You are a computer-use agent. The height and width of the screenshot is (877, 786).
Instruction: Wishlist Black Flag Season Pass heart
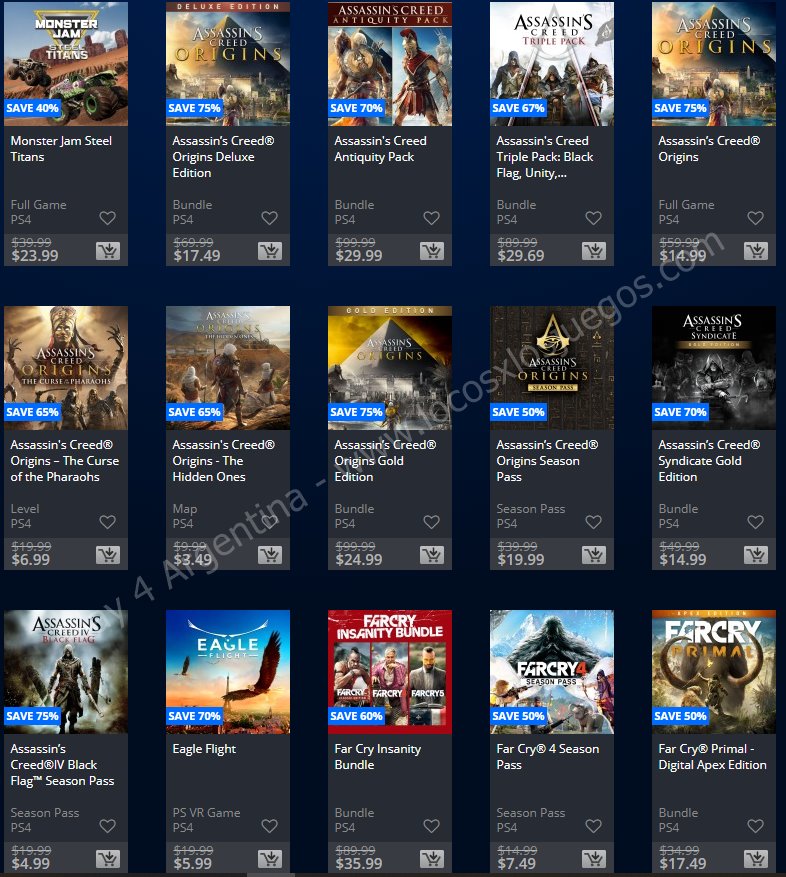(107, 826)
